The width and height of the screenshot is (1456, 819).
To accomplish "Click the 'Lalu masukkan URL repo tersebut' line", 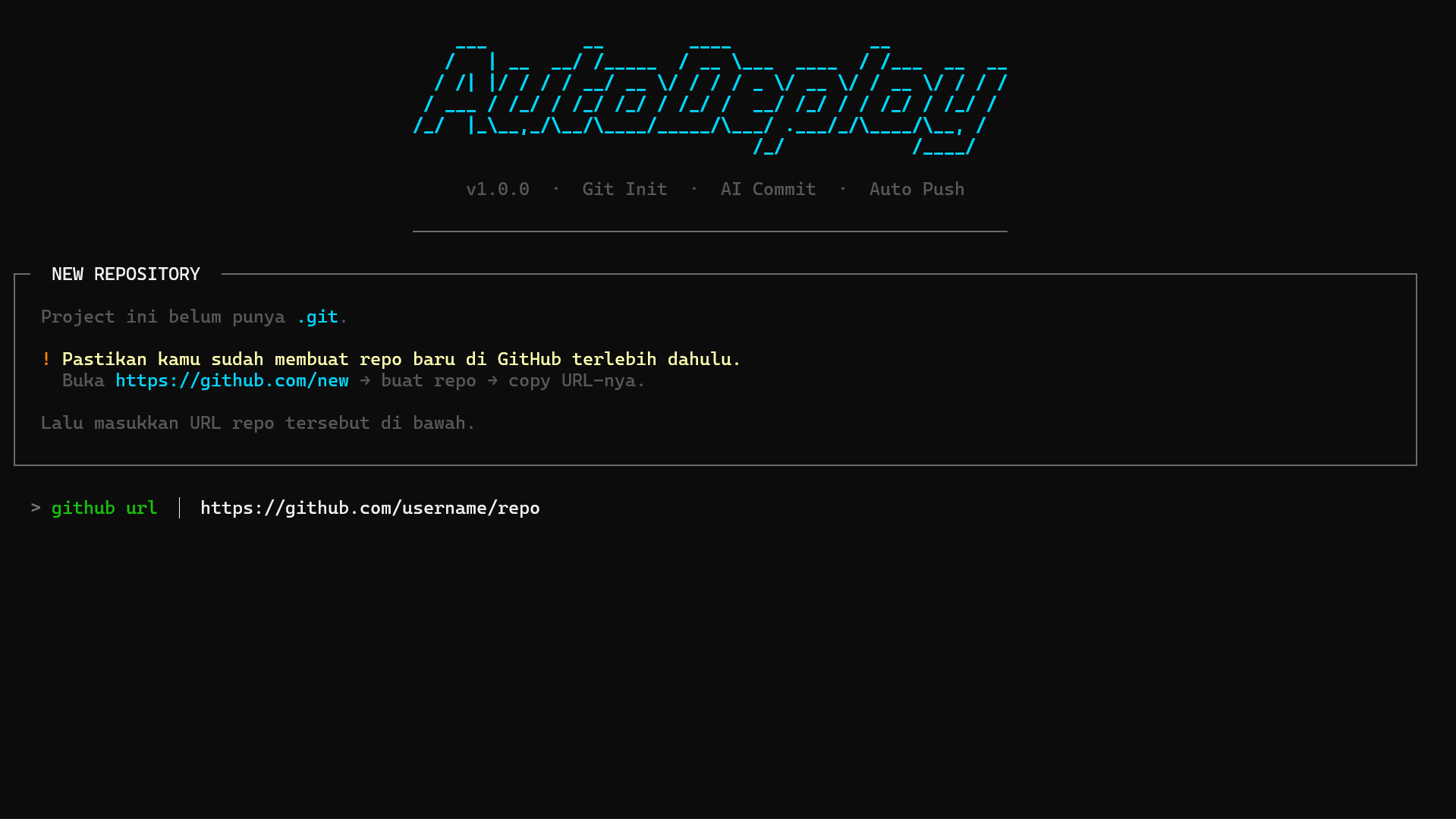I will (x=258, y=423).
